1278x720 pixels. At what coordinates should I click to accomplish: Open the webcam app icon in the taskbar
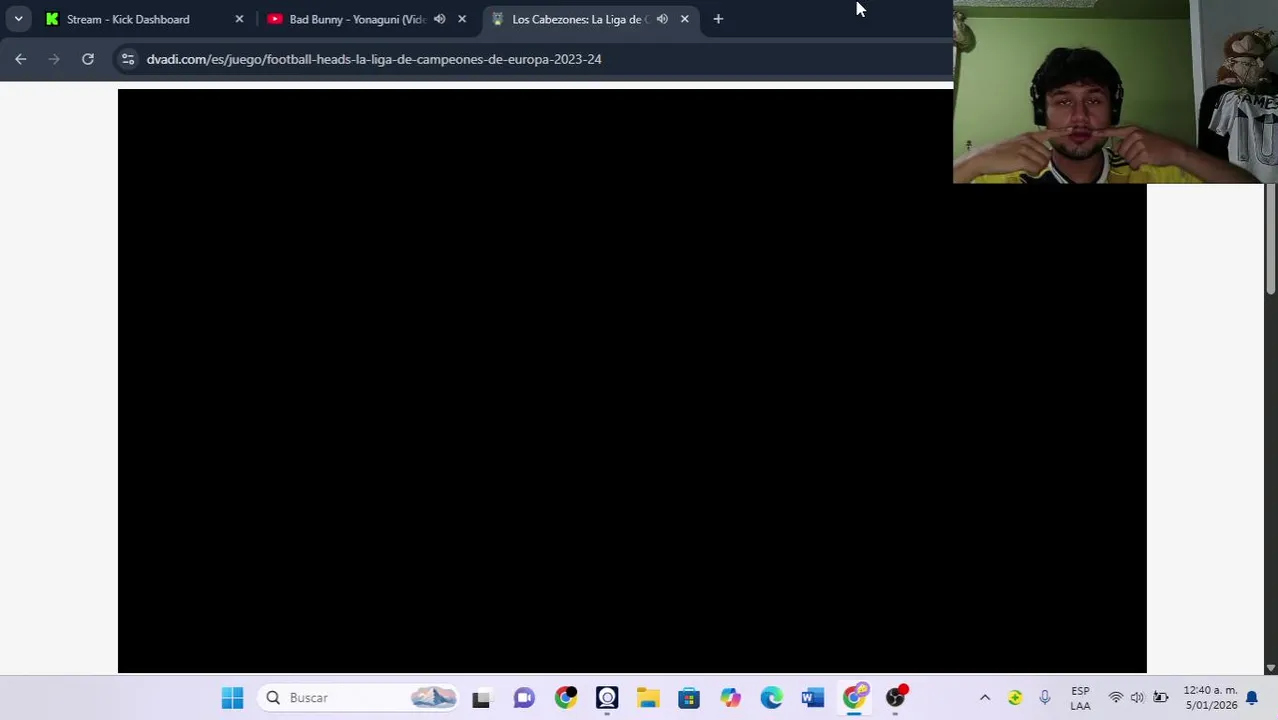tap(607, 697)
